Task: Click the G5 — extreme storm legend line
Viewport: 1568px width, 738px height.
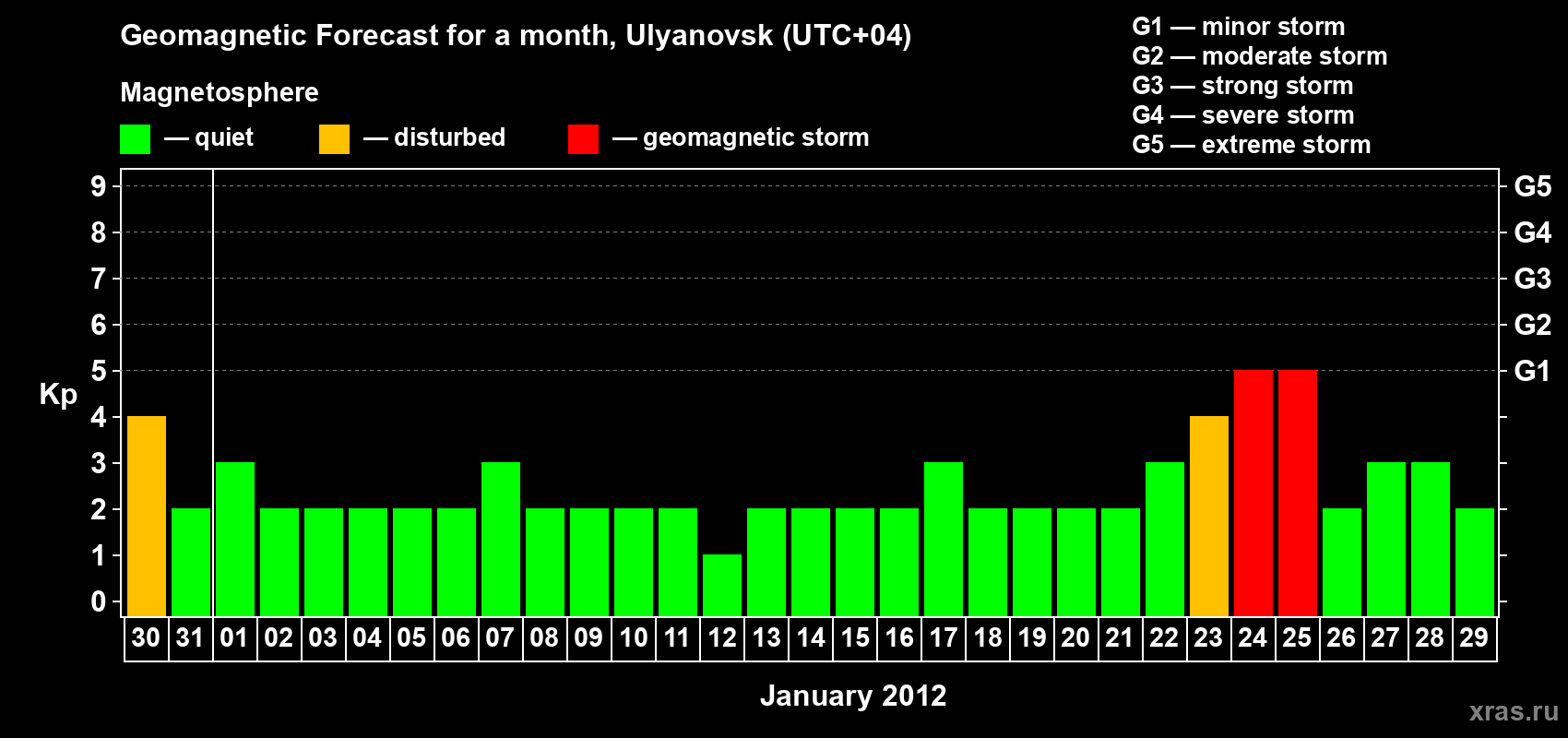Action: point(1251,145)
